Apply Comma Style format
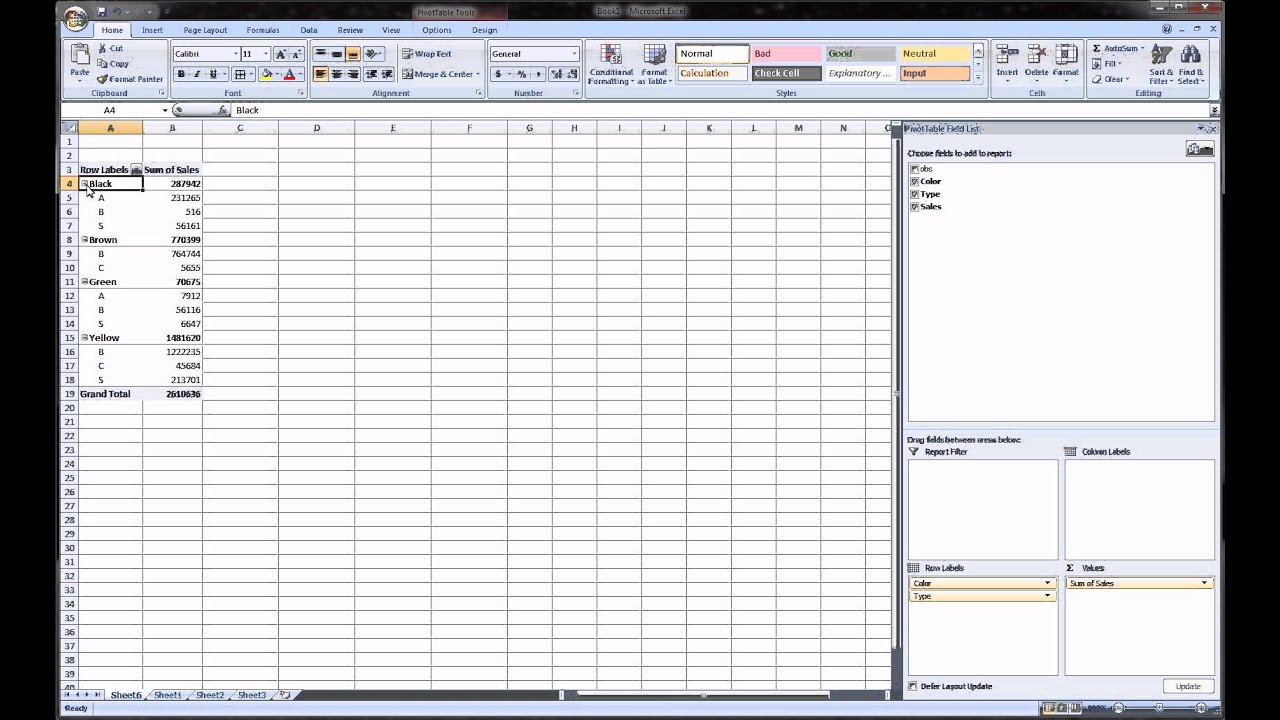This screenshot has width=1280, height=720. [537, 74]
